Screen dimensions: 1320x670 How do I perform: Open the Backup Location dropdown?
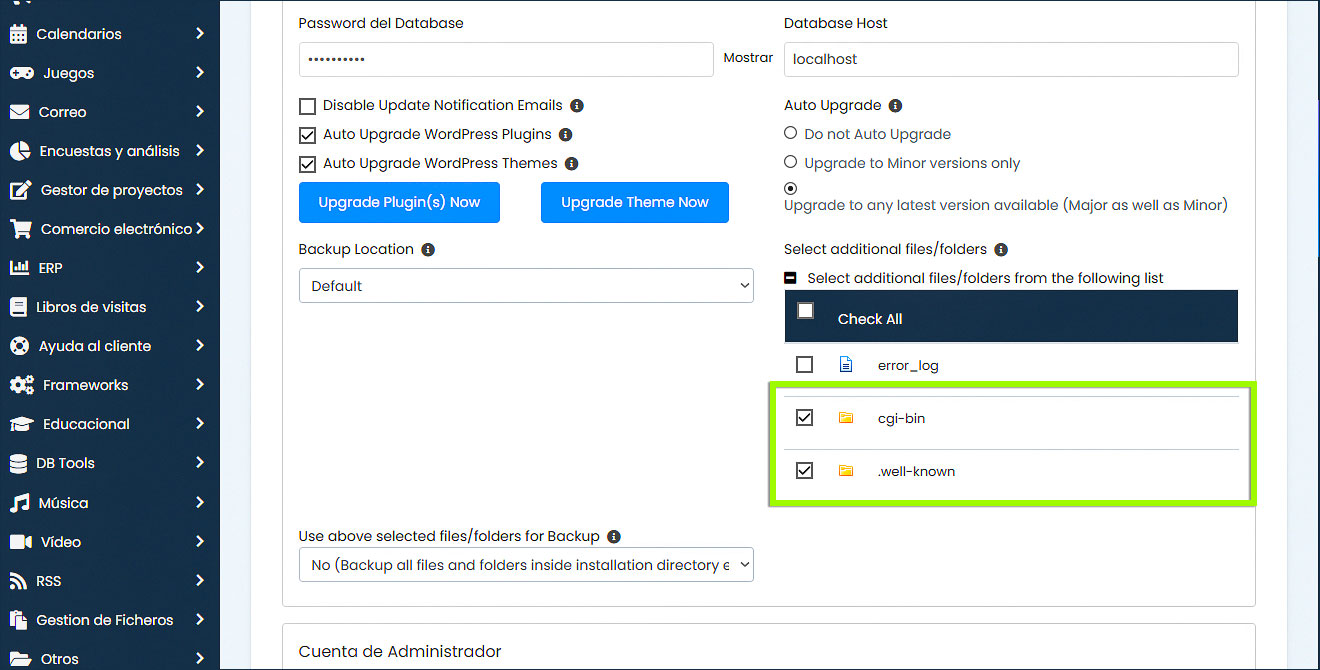point(526,286)
